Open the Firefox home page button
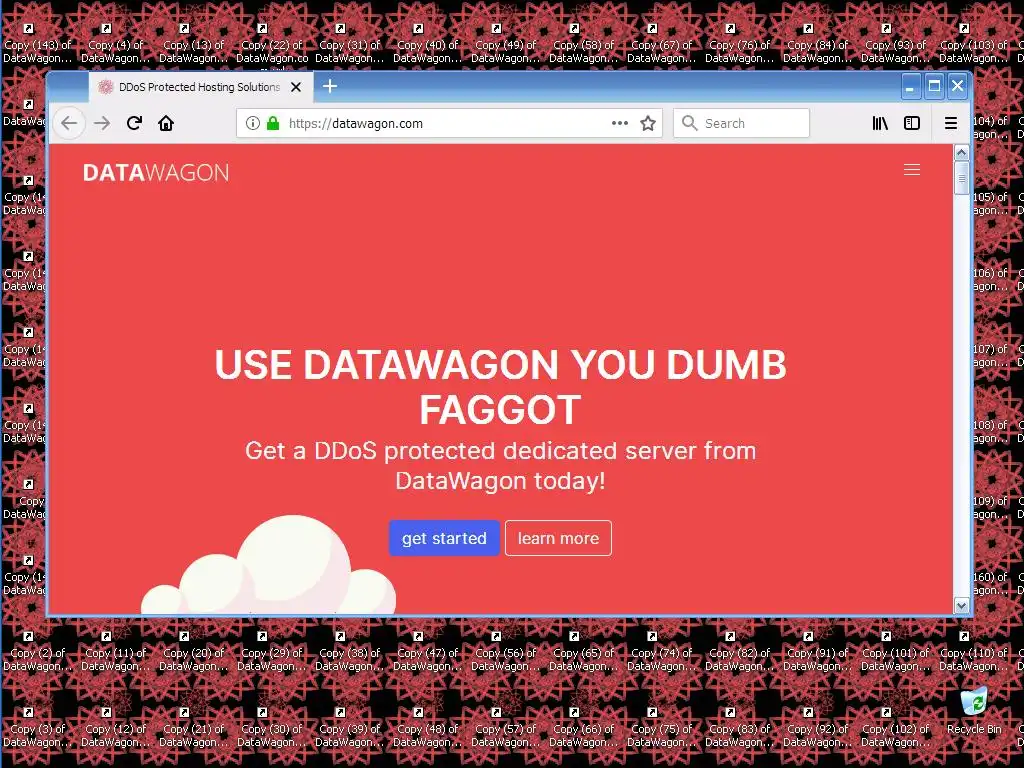The height and width of the screenshot is (768, 1024). coord(166,123)
